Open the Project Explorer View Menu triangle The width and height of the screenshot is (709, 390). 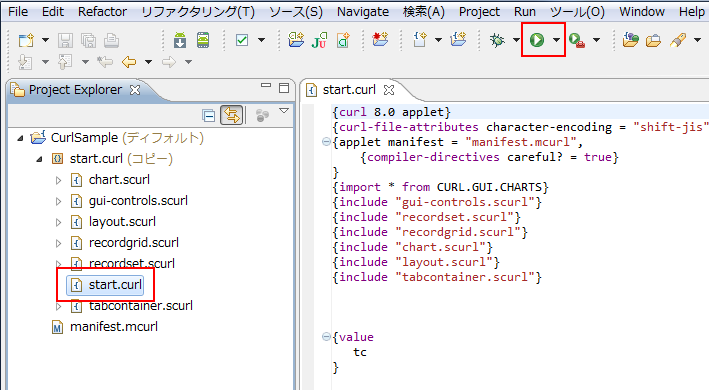tap(284, 110)
